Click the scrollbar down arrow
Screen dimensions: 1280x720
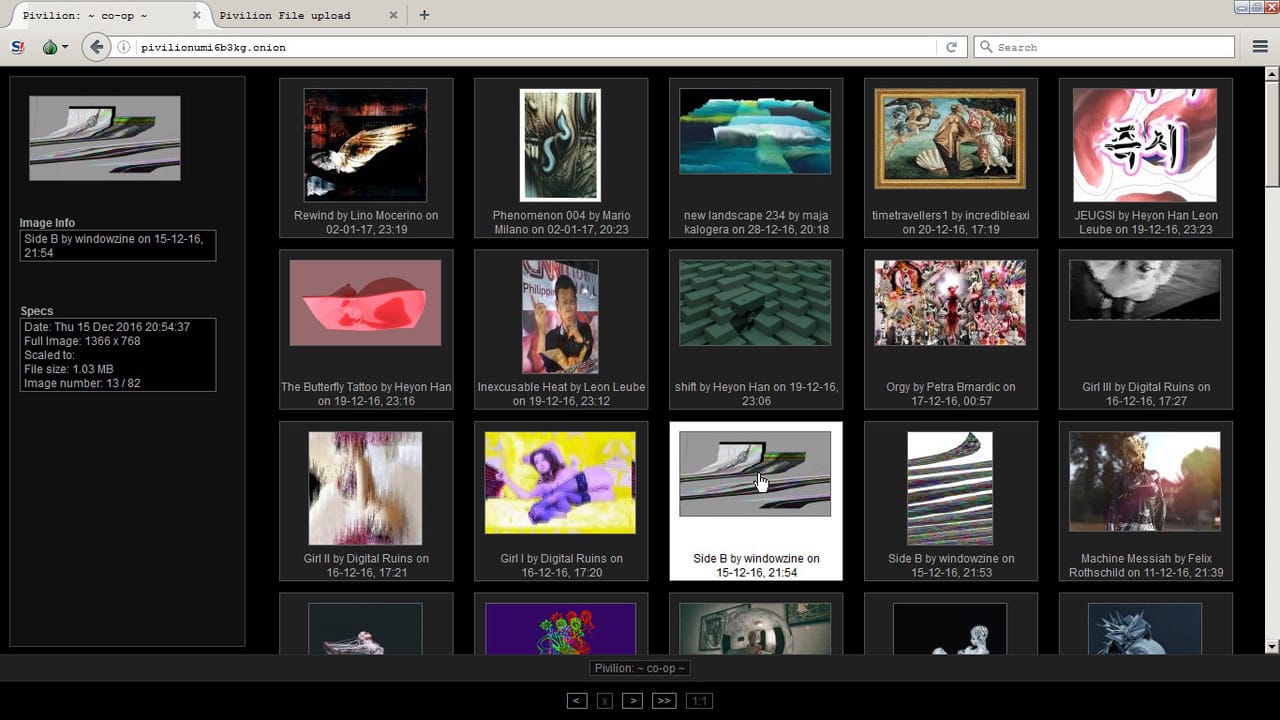pyautogui.click(x=1272, y=647)
